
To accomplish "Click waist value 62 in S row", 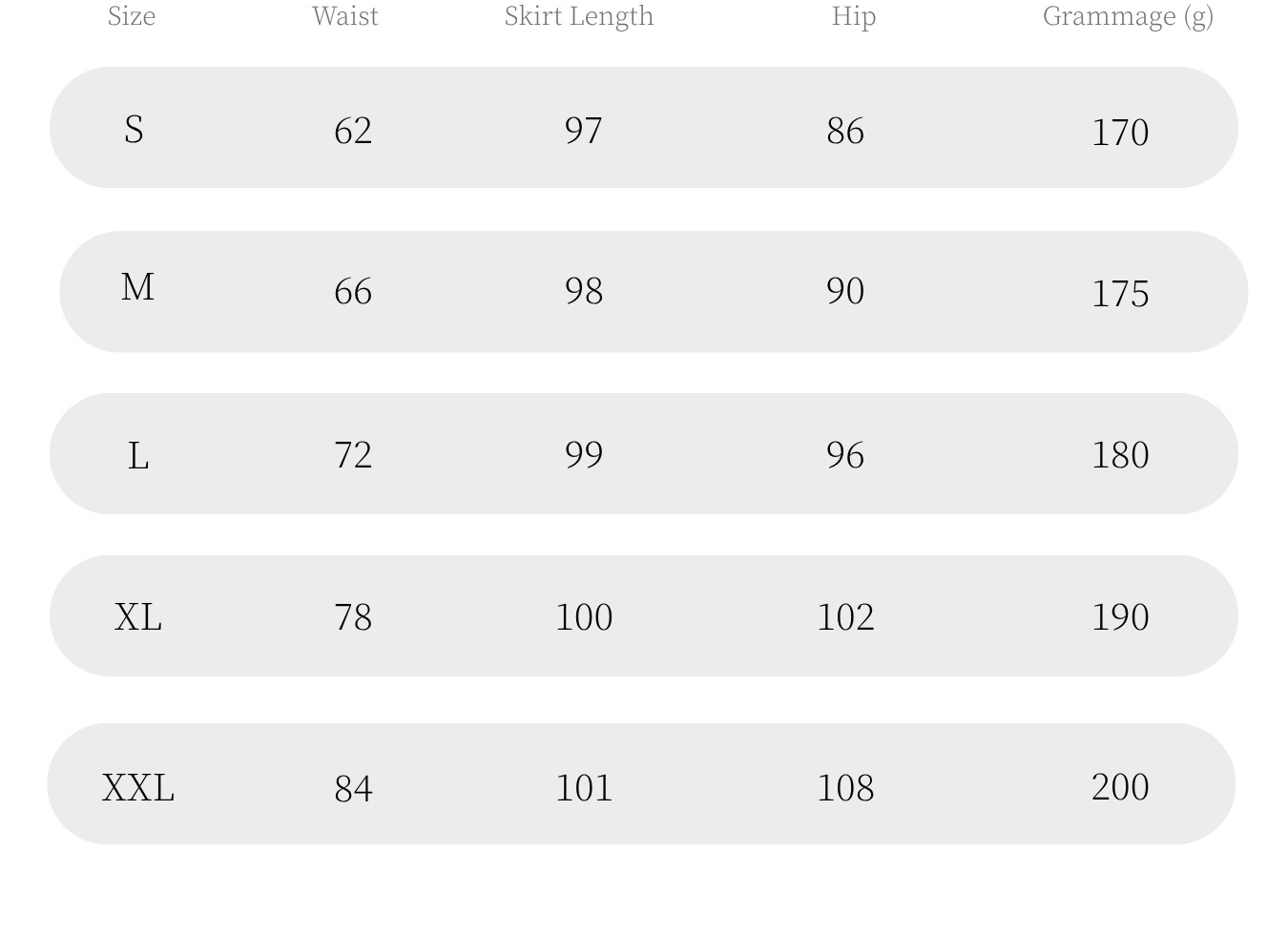I will pyautogui.click(x=353, y=131).
